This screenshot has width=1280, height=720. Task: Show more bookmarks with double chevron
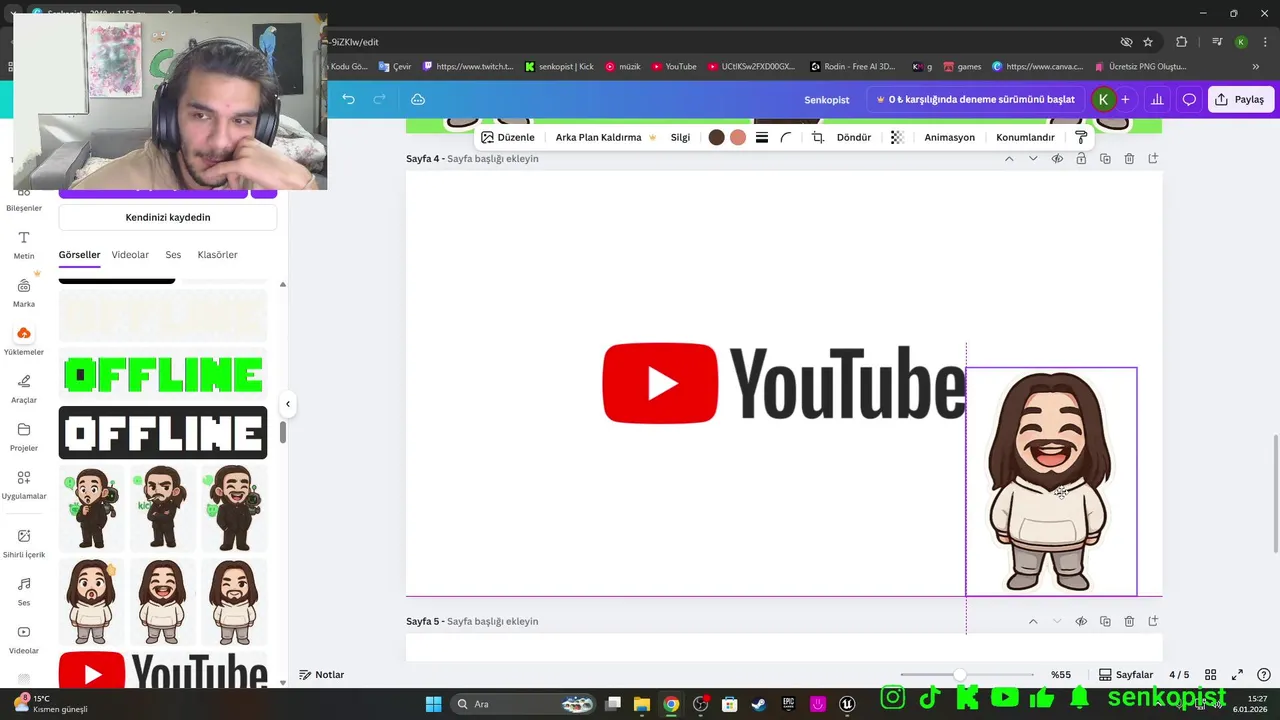(x=1256, y=67)
